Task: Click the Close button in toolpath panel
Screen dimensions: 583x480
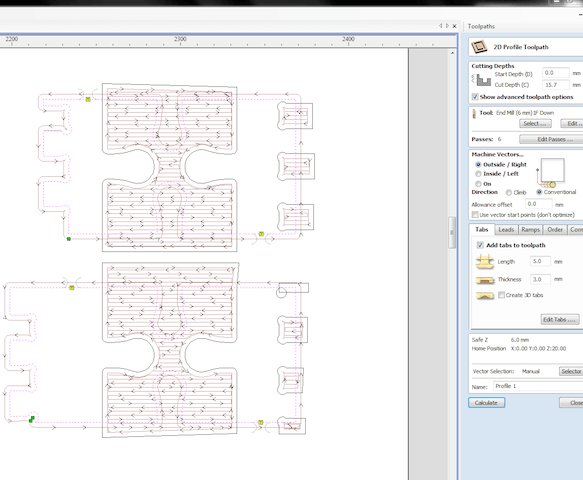Action: pos(571,403)
